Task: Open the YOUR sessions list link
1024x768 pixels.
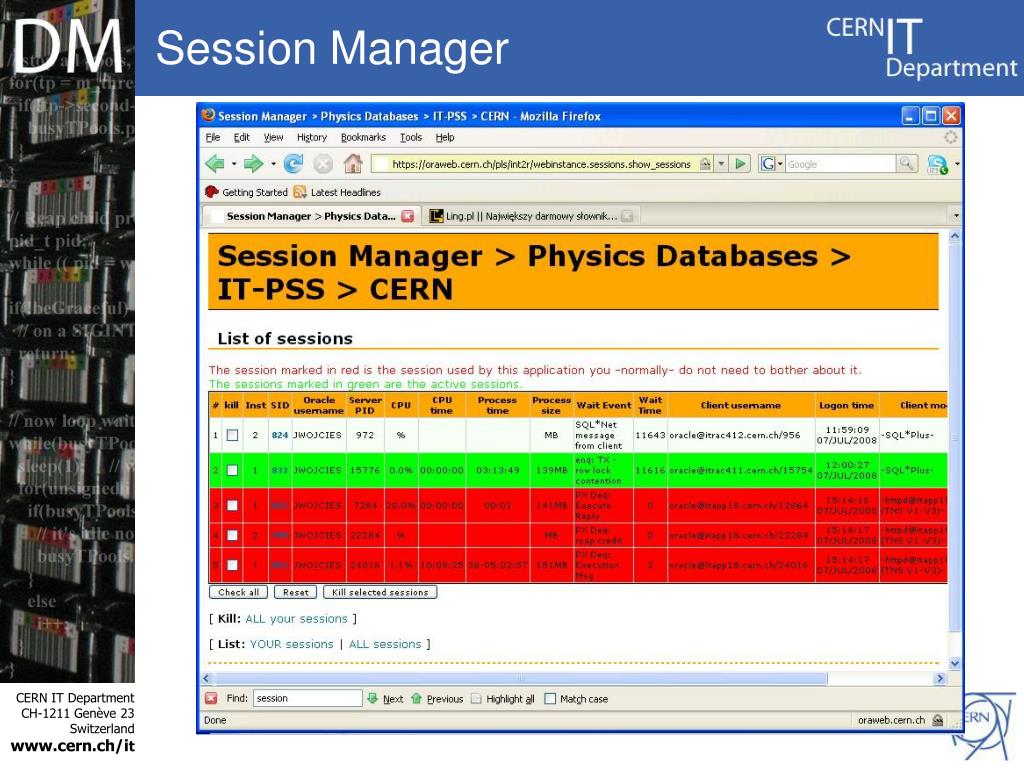Action: (x=291, y=644)
